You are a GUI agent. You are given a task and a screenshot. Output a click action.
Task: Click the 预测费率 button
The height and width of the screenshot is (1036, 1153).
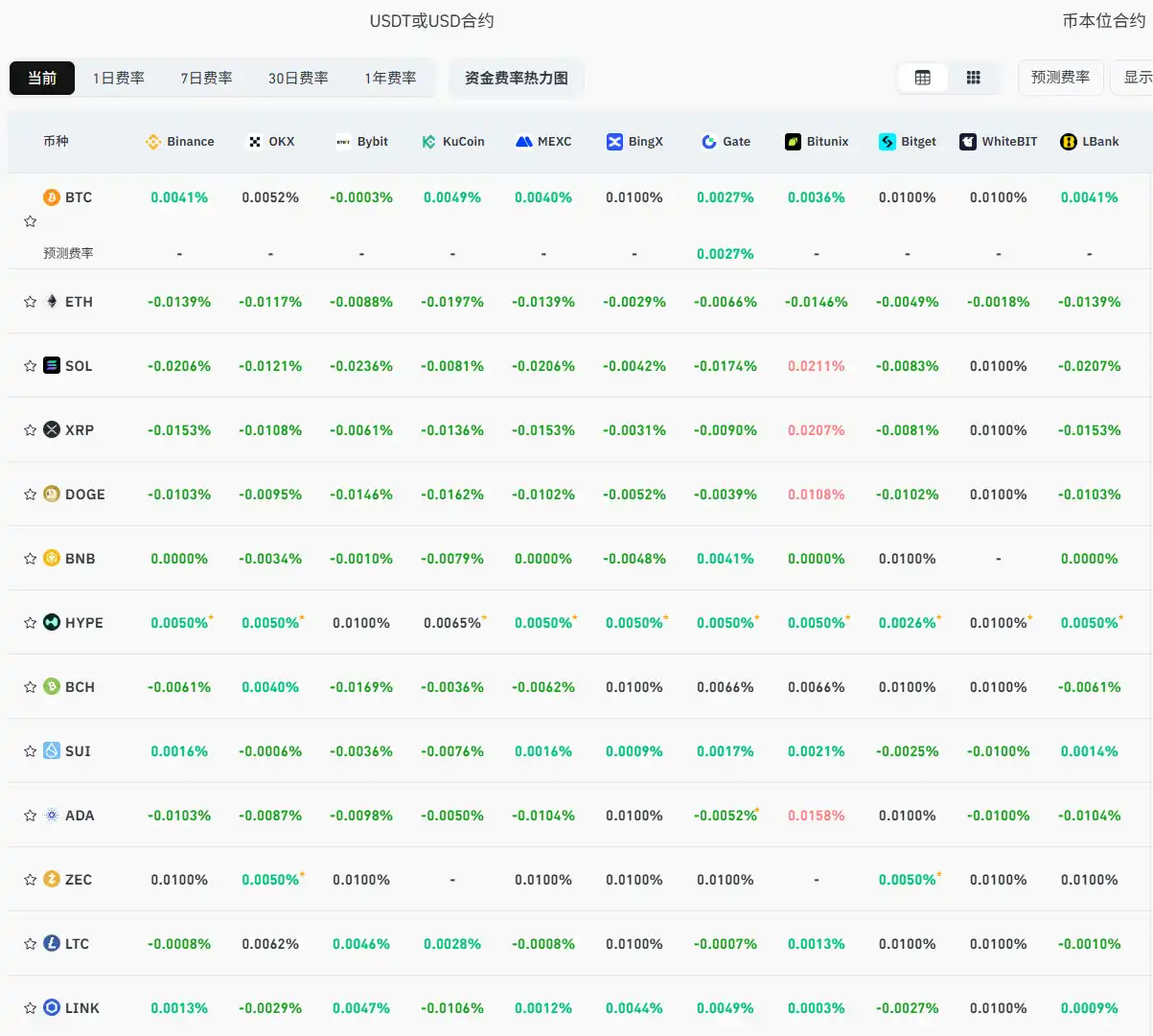tap(1060, 78)
